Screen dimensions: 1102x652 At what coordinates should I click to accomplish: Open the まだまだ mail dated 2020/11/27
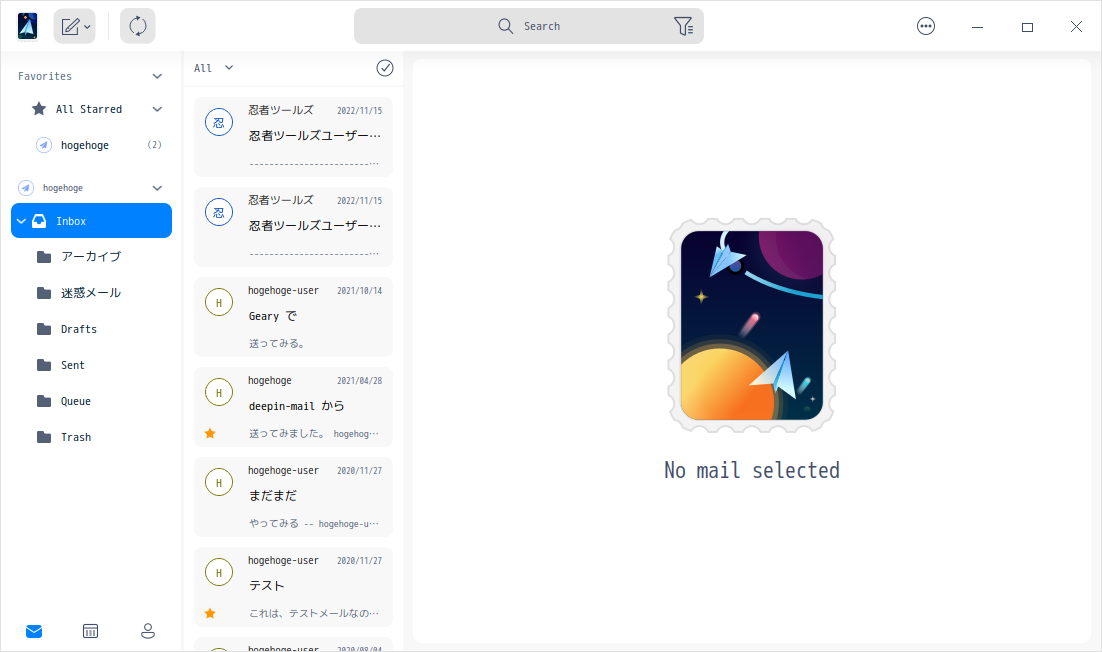pos(293,497)
